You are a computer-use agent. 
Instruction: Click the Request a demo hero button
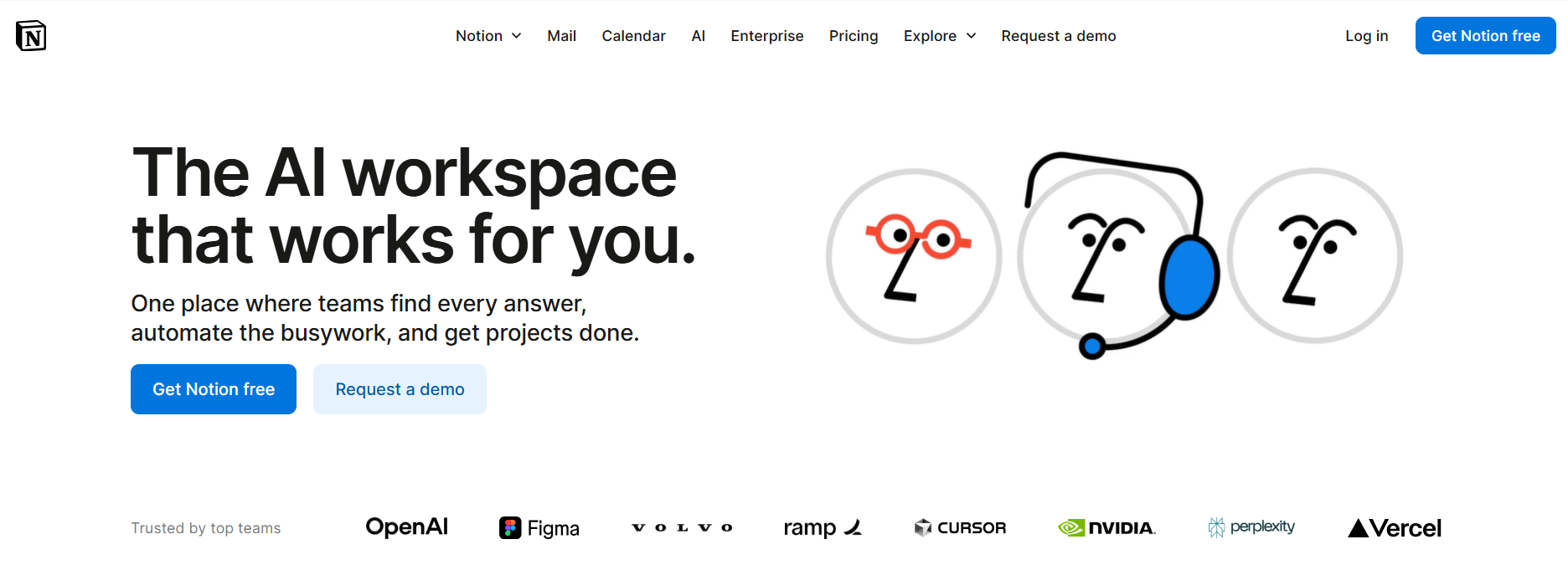pyautogui.click(x=400, y=389)
